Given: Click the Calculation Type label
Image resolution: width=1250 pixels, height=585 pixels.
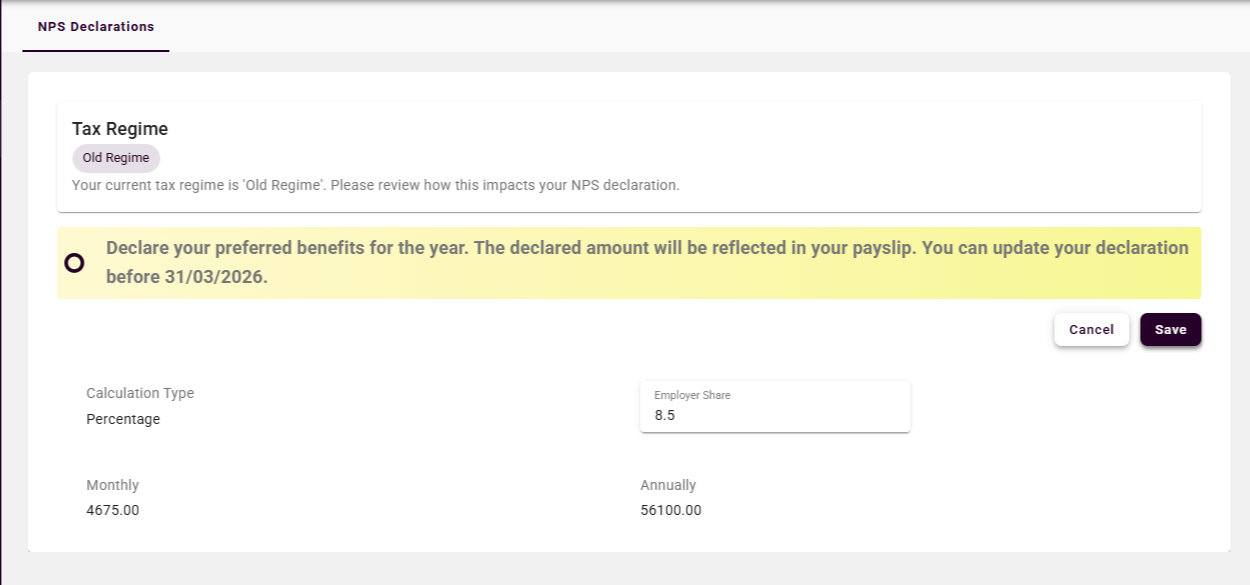Looking at the screenshot, I should coord(140,393).
